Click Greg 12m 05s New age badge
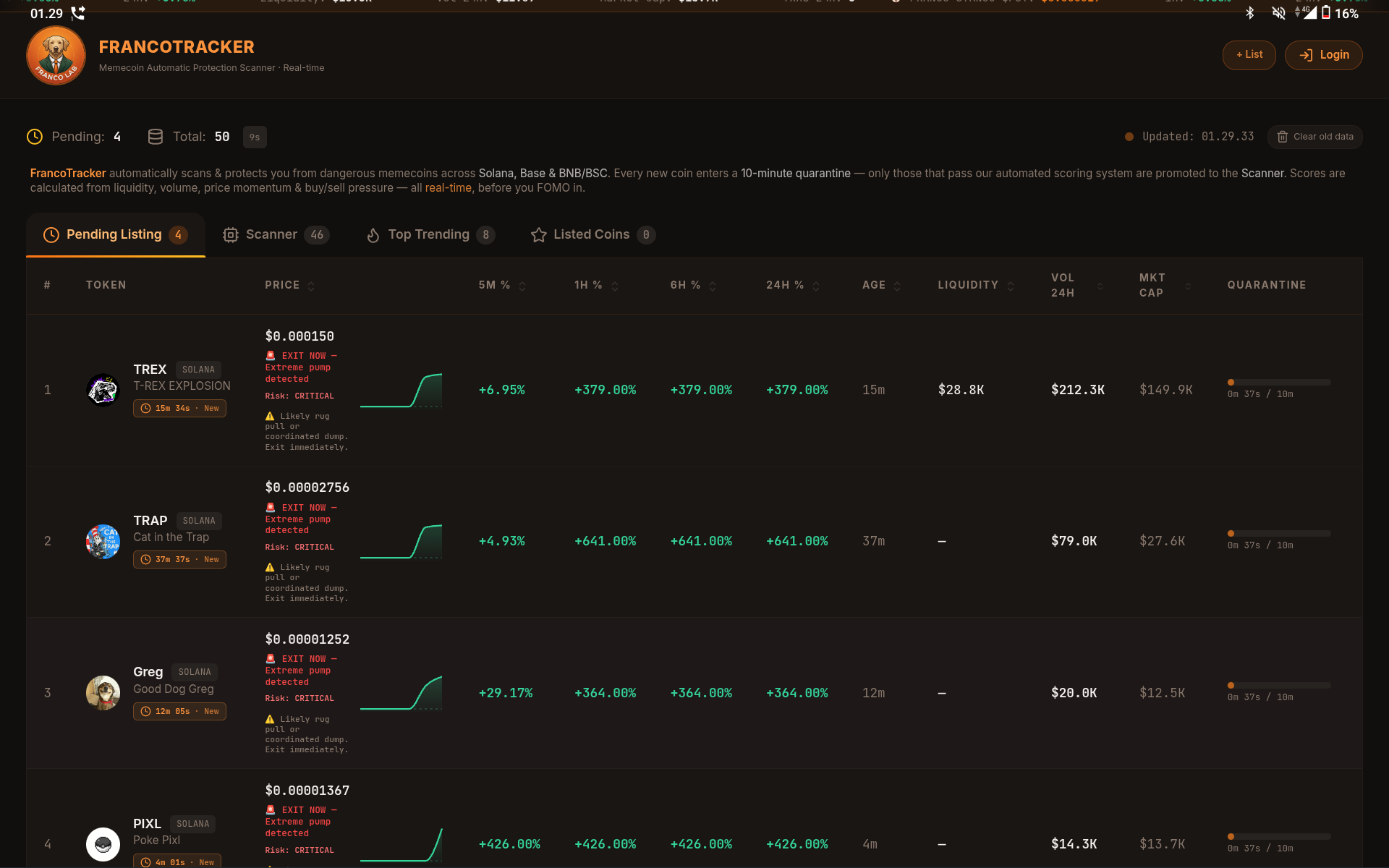Viewport: 1389px width, 868px height. 179,712
